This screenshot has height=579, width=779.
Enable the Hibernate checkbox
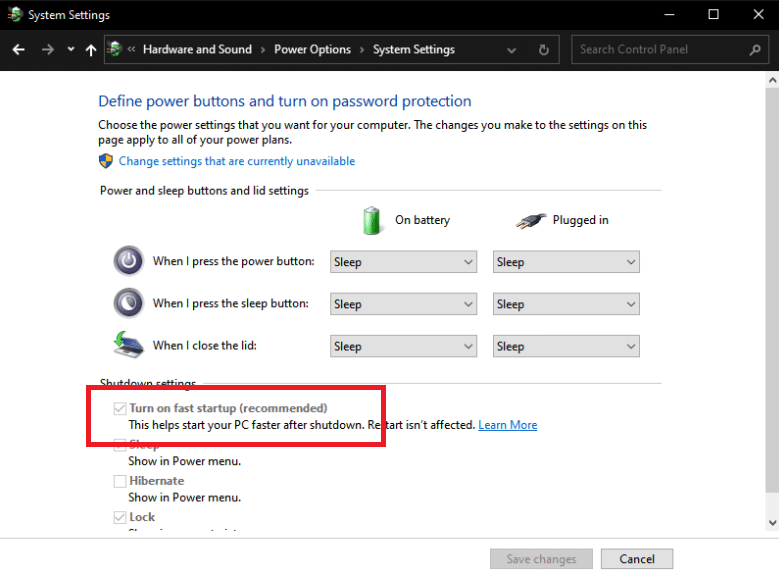[x=121, y=481]
